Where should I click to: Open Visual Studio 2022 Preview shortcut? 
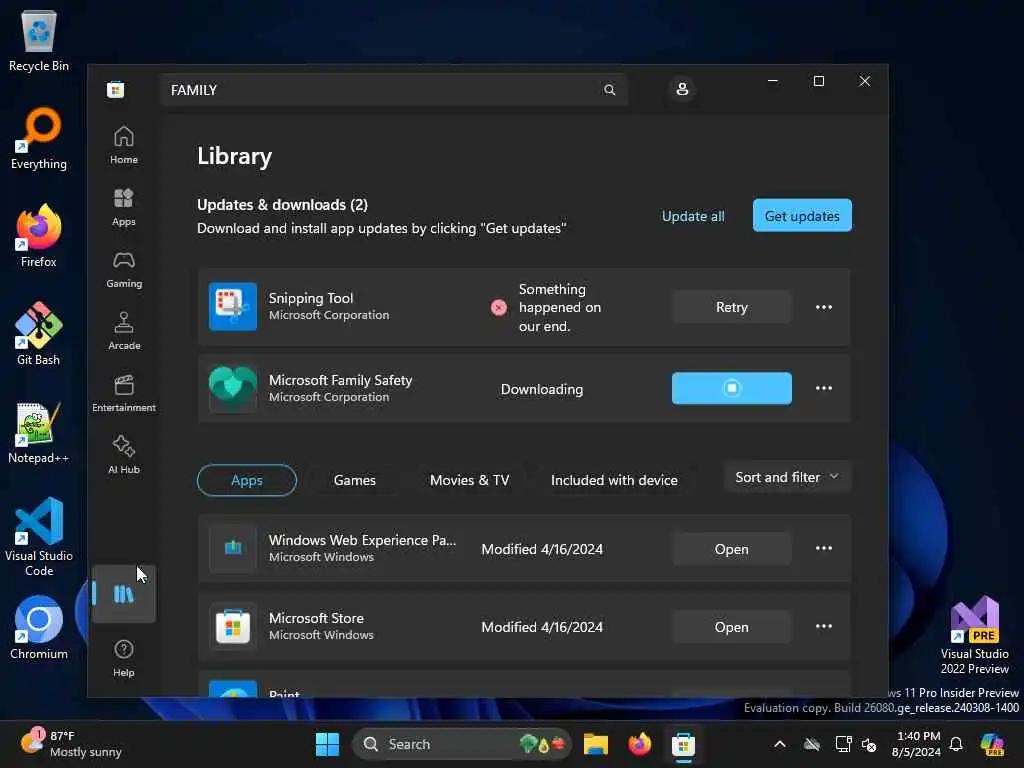click(x=974, y=635)
